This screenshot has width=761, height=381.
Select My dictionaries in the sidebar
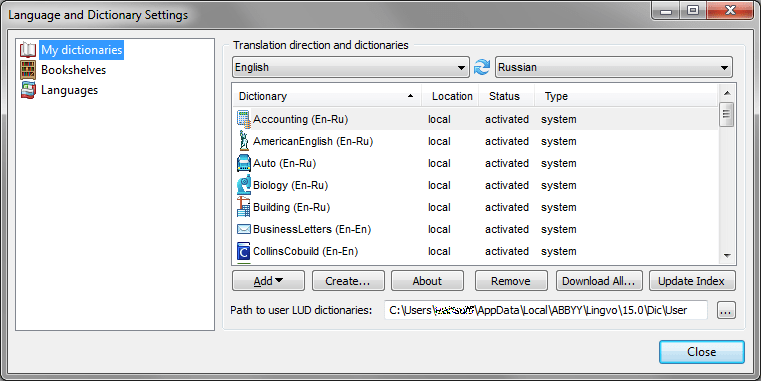tap(82, 50)
